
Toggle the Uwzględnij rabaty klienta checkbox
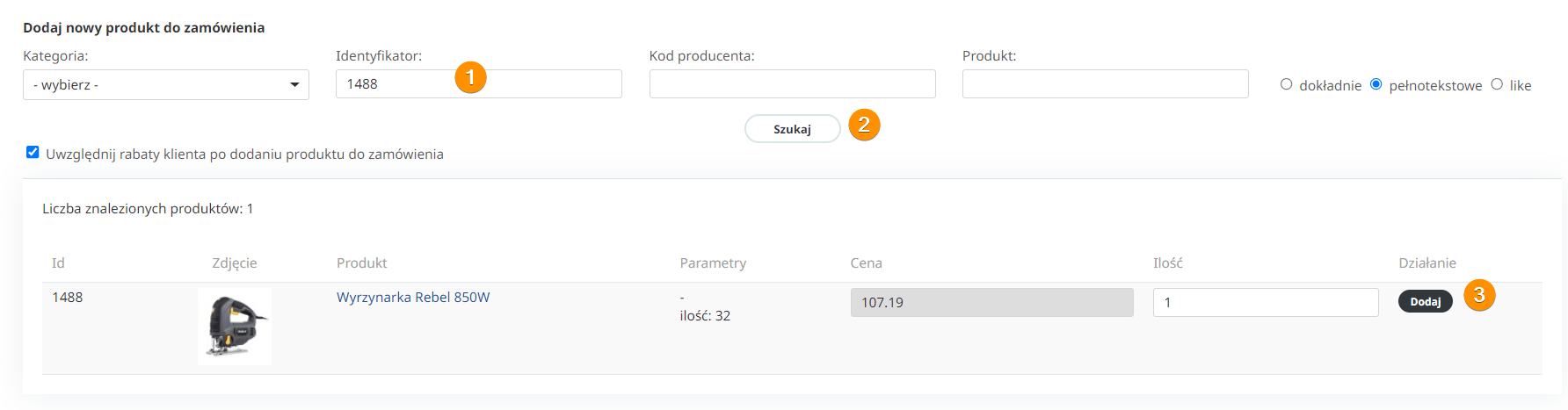[x=33, y=153]
